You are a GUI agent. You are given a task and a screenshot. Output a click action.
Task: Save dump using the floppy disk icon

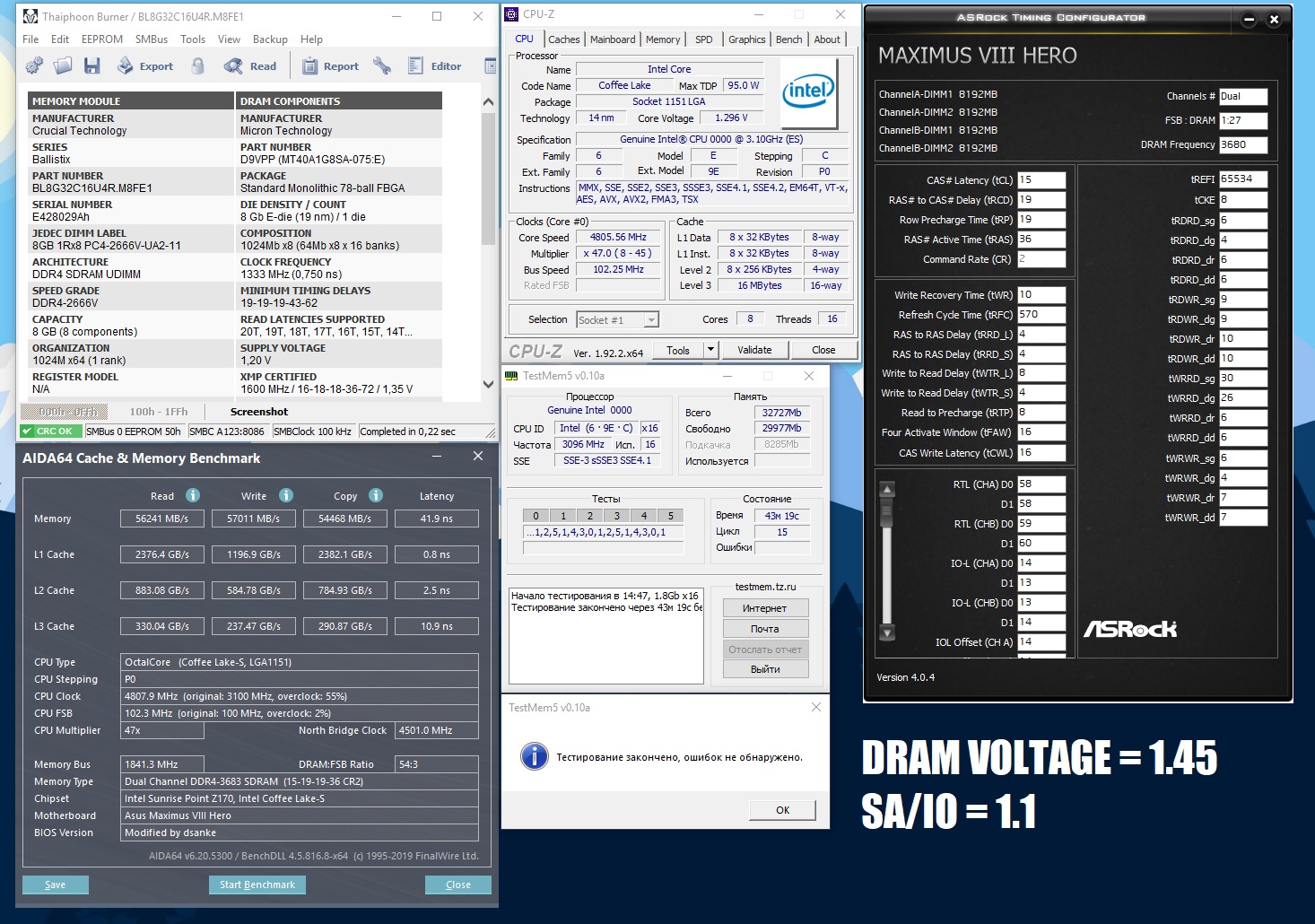click(91, 65)
